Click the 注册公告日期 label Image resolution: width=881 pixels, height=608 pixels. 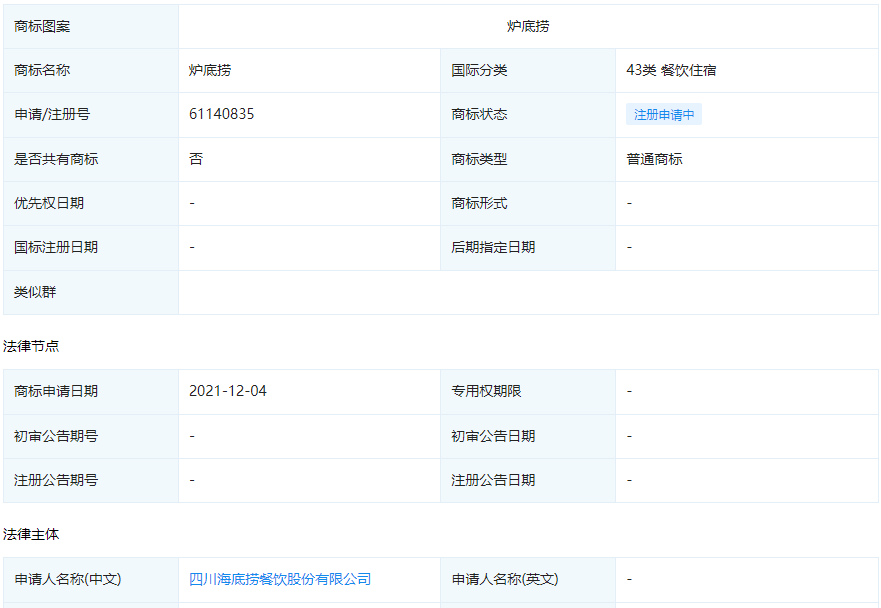(x=493, y=480)
